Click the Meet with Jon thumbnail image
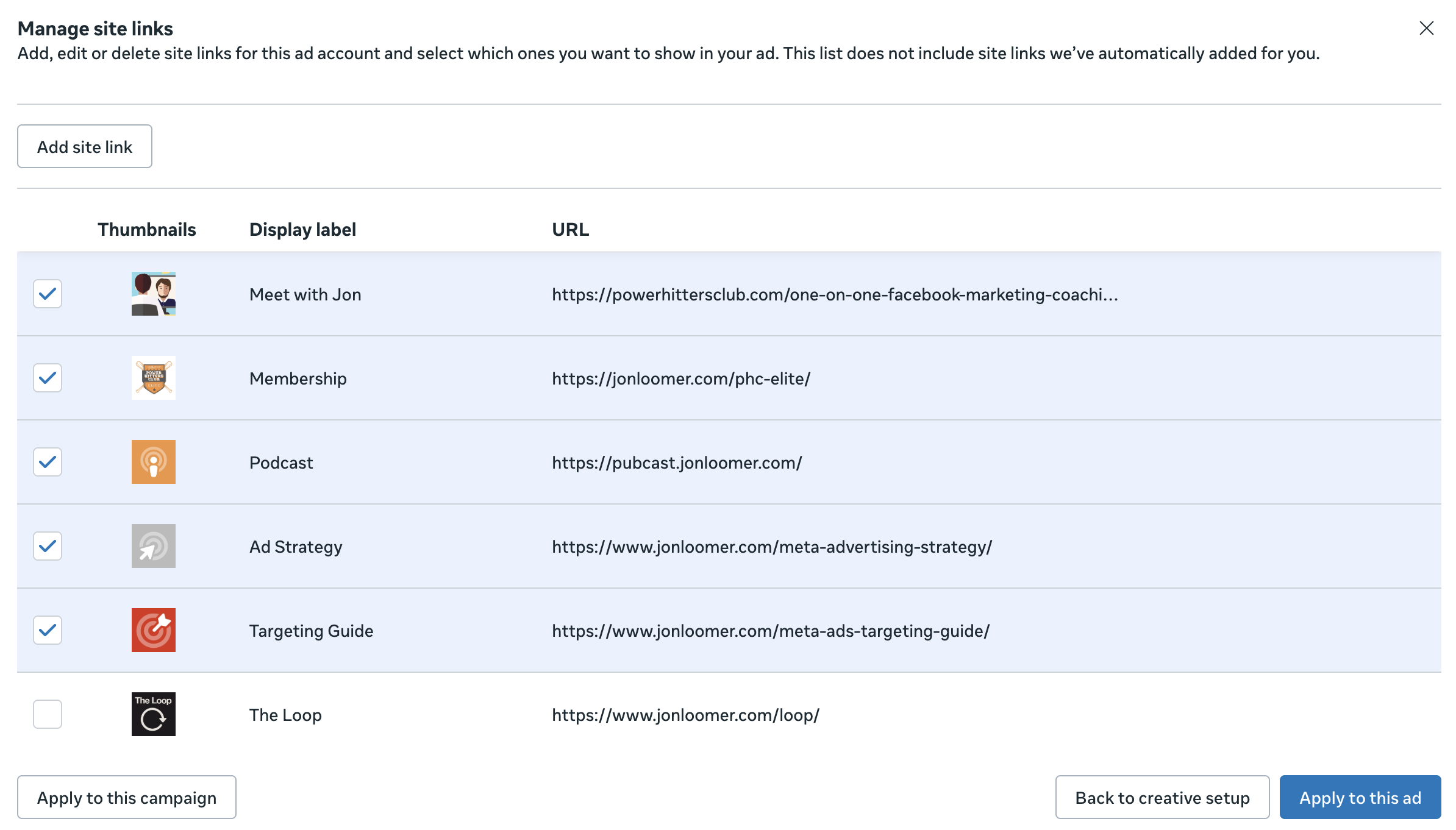Viewport: 1456px width, 830px height. point(153,294)
